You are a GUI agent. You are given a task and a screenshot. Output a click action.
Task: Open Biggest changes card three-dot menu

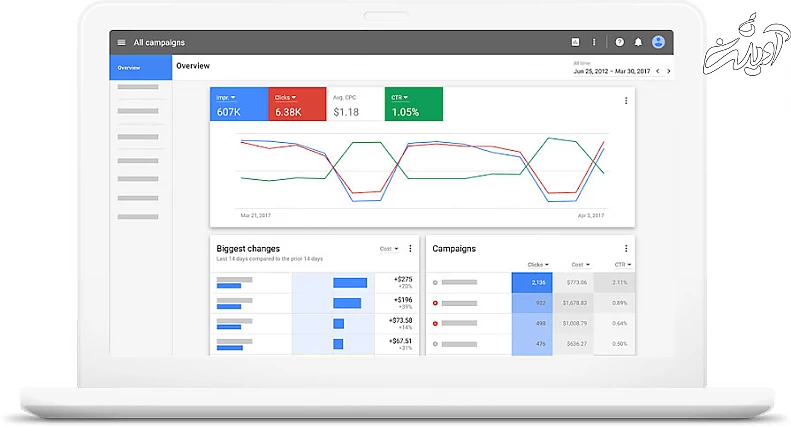click(x=410, y=248)
